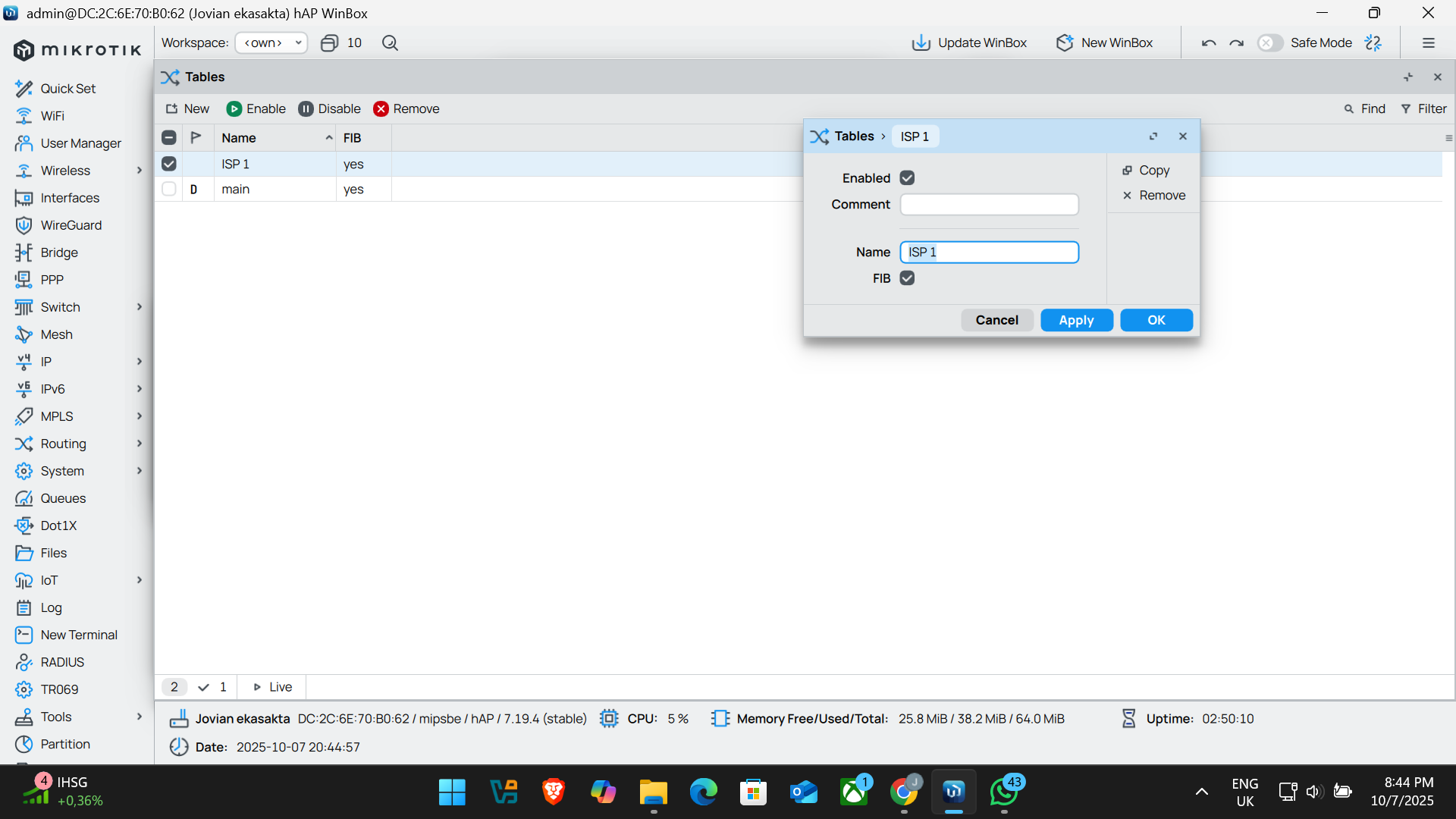Screen dimensions: 1456x819
Task: Open the Partition section
Action: tap(65, 744)
